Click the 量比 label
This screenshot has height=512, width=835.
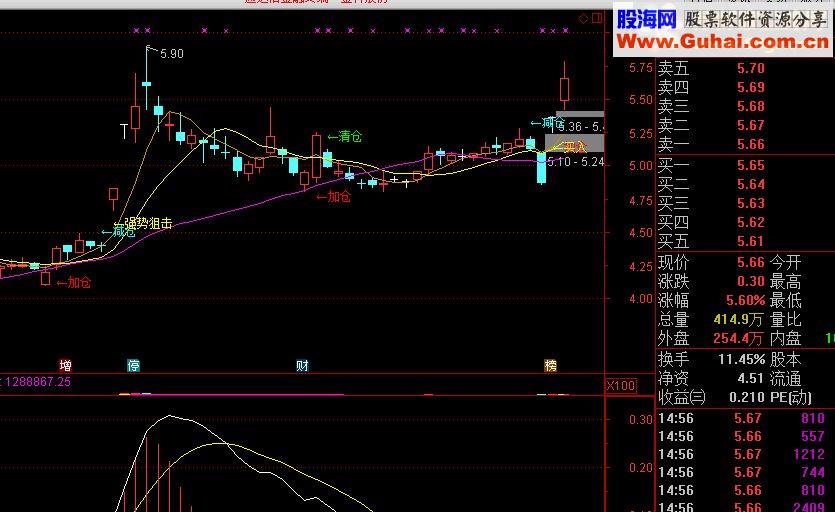click(785, 320)
